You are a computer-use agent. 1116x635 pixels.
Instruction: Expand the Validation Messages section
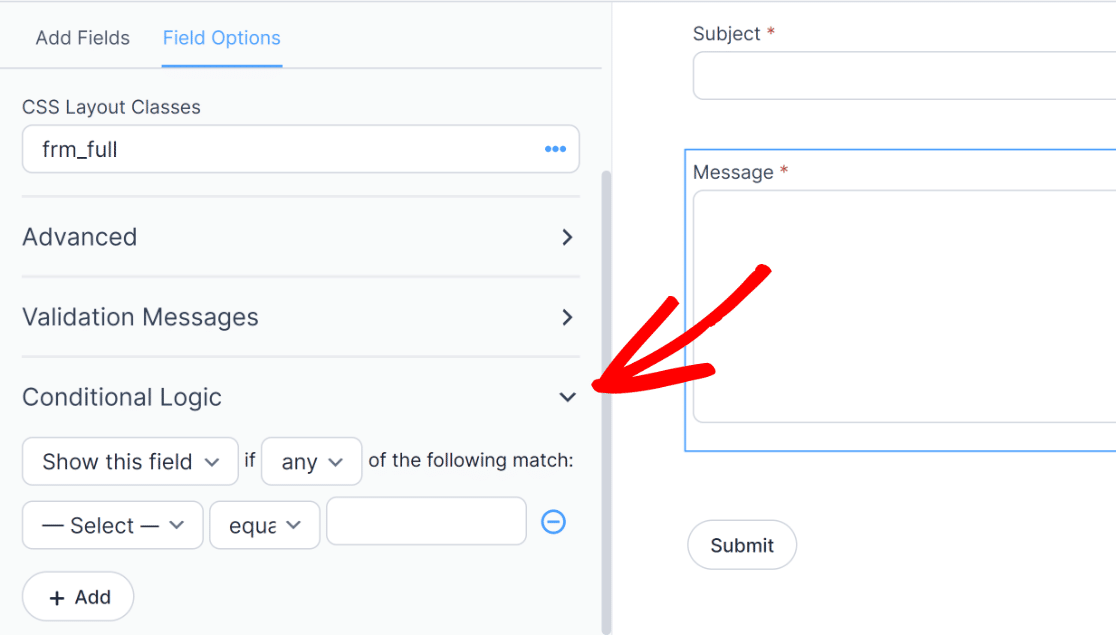pos(567,317)
